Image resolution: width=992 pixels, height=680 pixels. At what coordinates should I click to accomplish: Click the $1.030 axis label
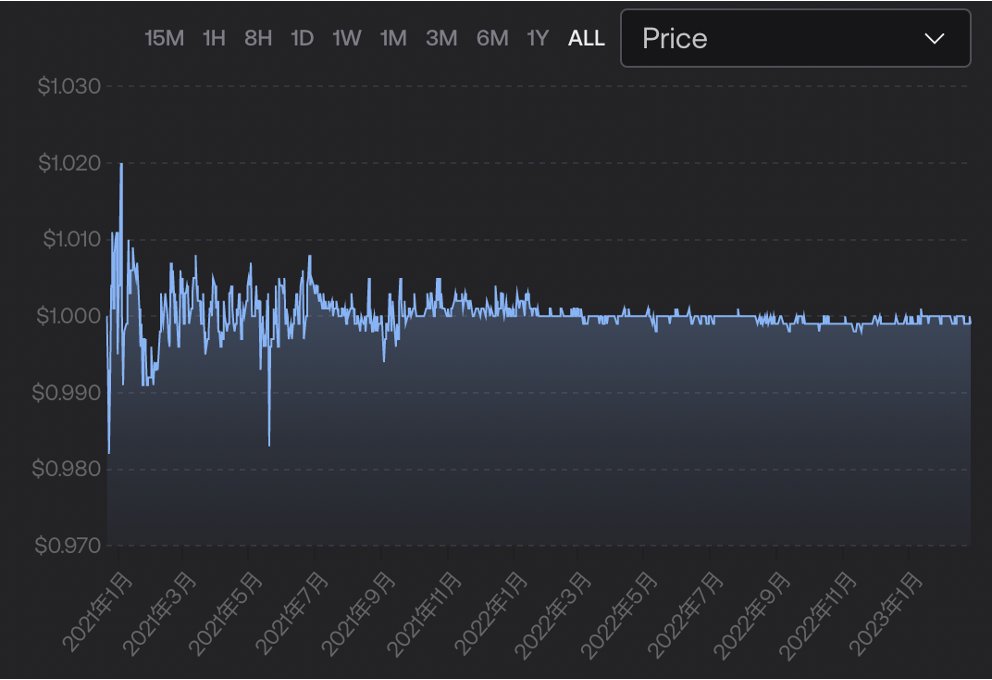[x=69, y=86]
